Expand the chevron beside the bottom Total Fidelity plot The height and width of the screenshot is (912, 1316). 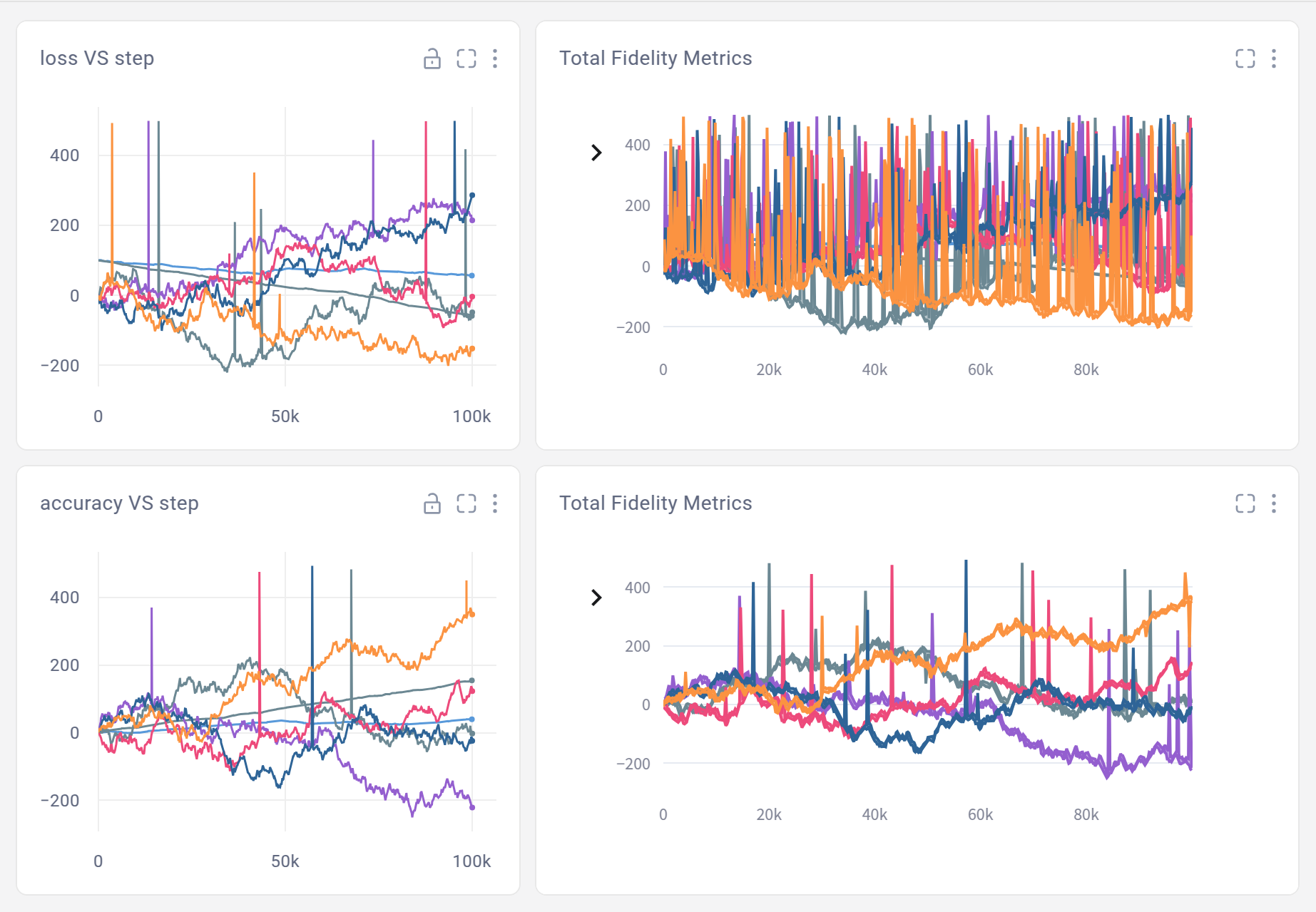point(597,598)
